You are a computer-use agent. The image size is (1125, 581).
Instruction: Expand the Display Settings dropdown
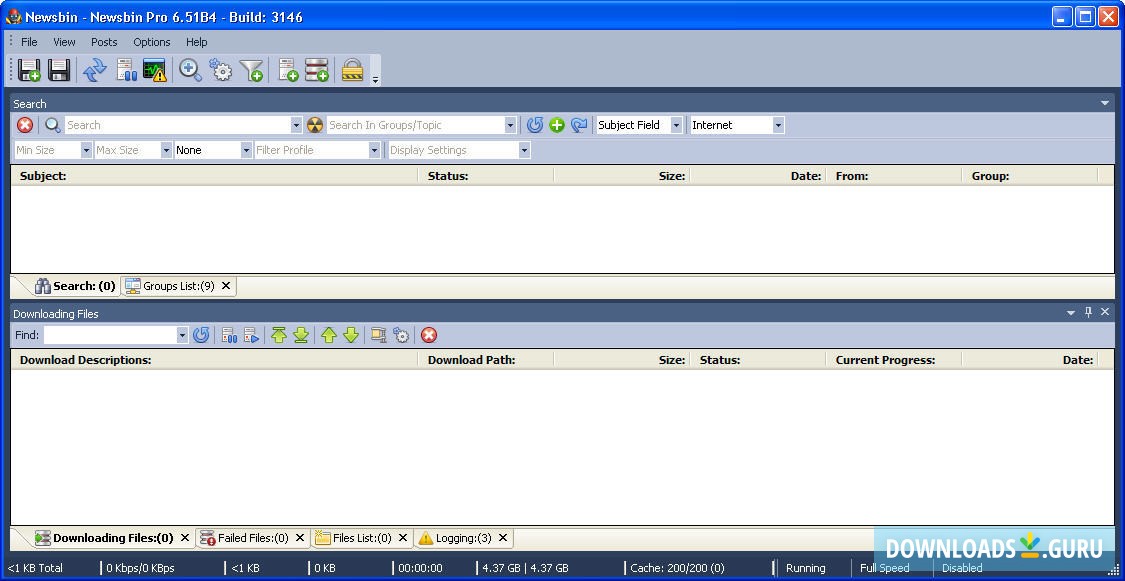coord(523,150)
